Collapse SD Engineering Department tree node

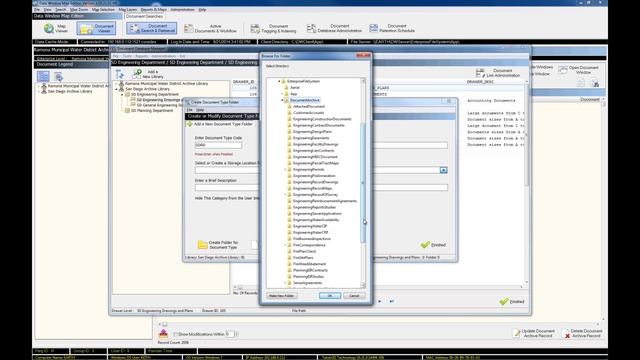click(122, 94)
